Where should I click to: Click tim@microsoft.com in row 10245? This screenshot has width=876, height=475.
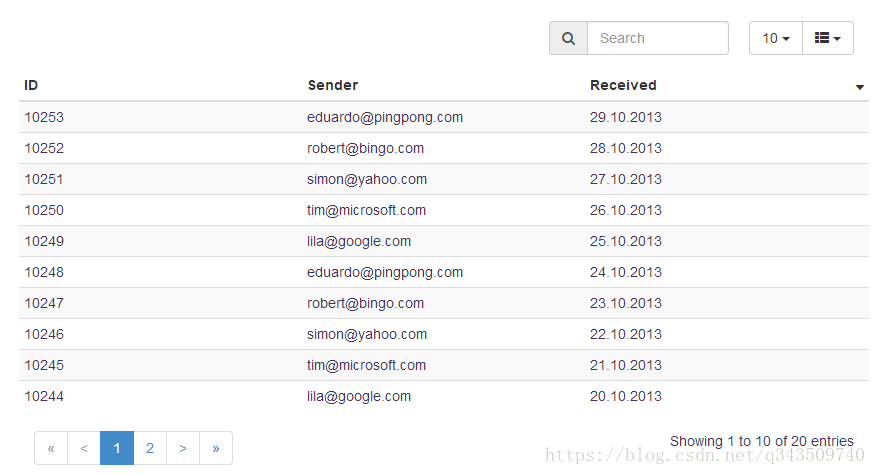point(366,365)
